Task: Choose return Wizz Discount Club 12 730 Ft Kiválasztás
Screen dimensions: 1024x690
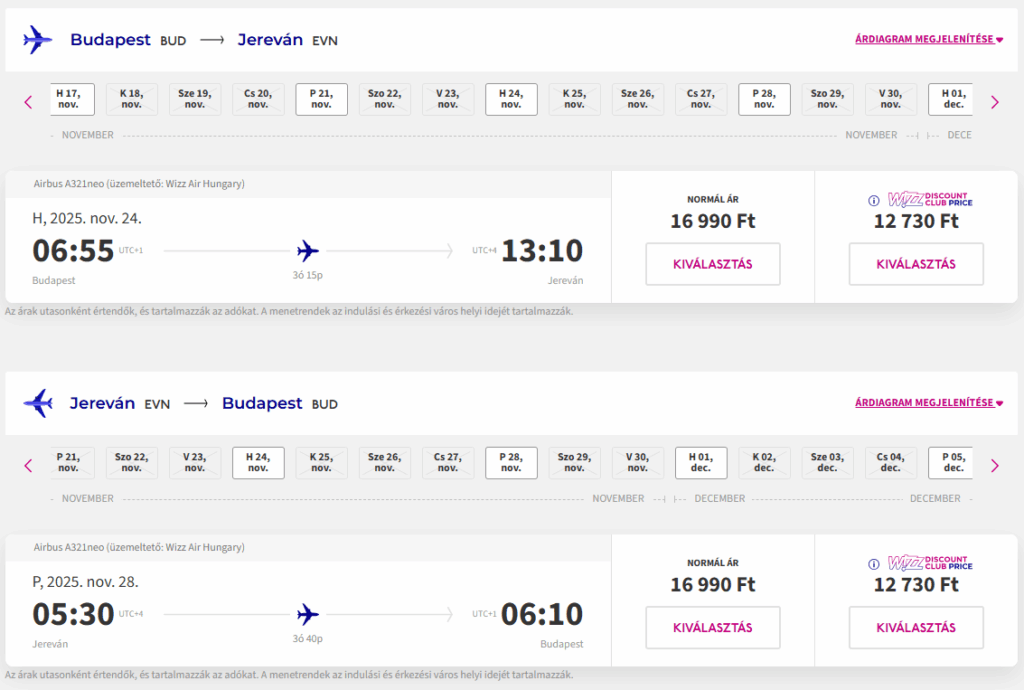Action: (x=916, y=628)
